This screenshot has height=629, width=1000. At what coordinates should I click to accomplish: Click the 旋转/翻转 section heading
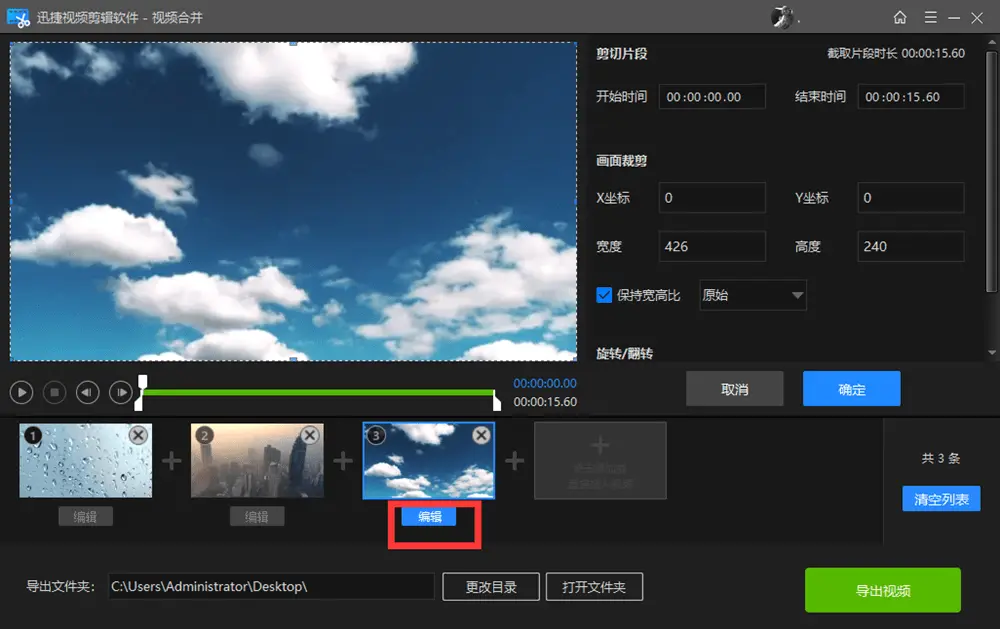624,353
